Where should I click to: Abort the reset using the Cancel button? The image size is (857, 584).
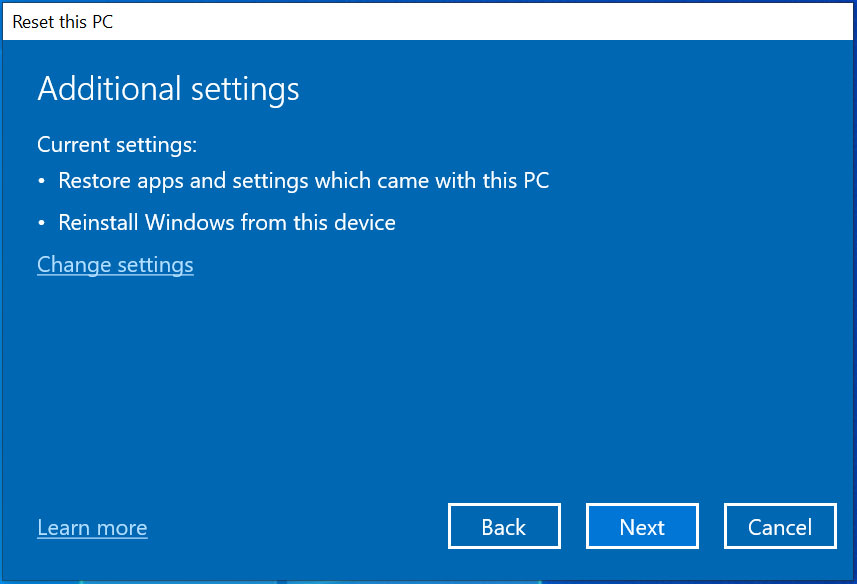point(780,526)
